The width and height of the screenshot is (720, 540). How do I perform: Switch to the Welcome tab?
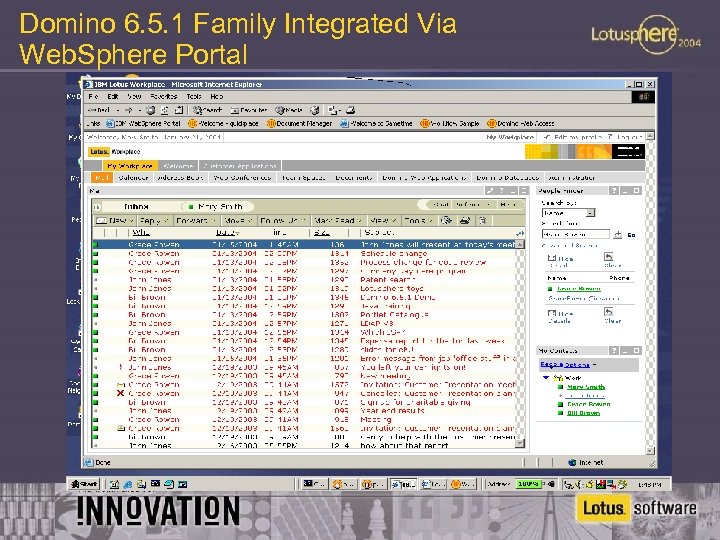click(x=178, y=166)
